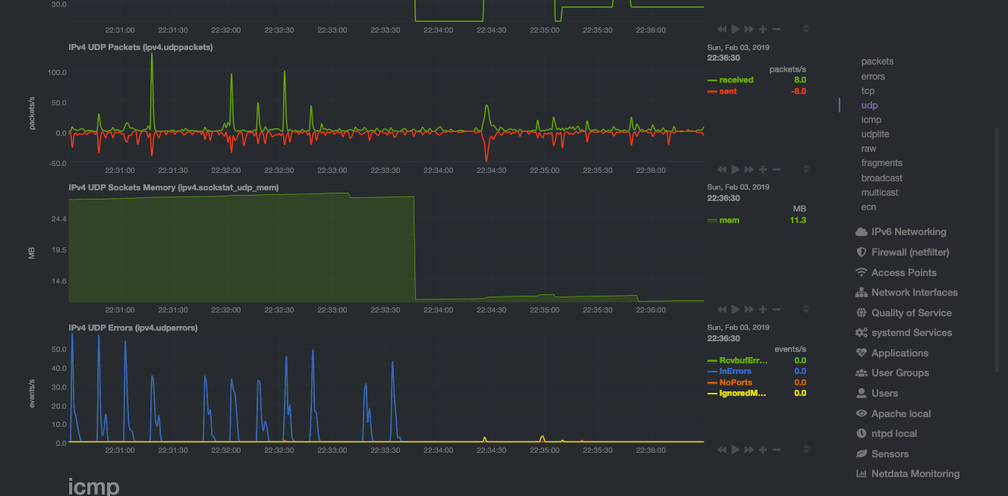Click the eye icon for Apache local
The height and width of the screenshot is (496, 1008).
pyautogui.click(x=861, y=414)
